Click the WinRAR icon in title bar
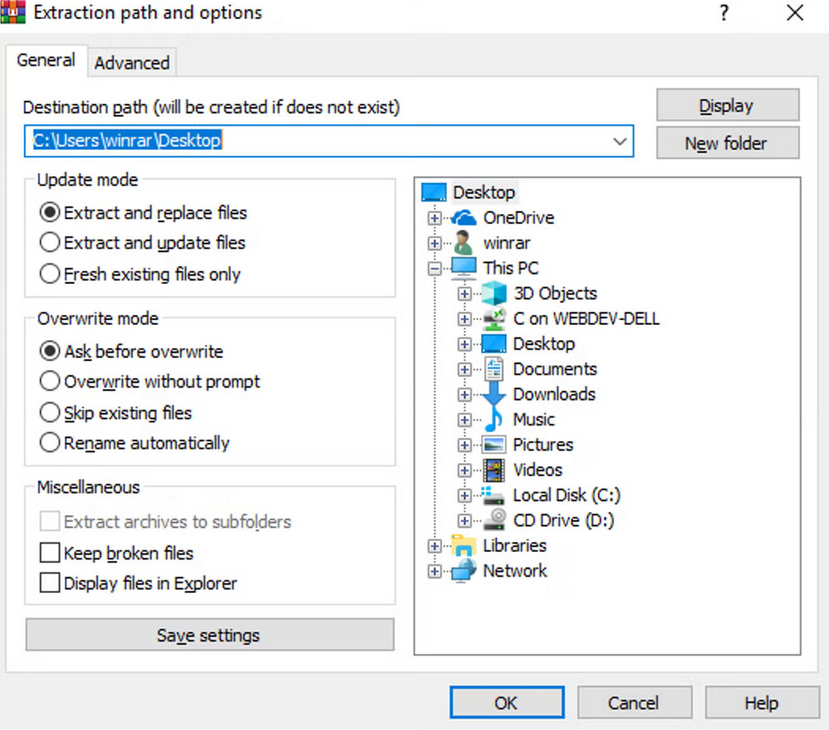Screen dimensions: 829x730 [x=13, y=12]
